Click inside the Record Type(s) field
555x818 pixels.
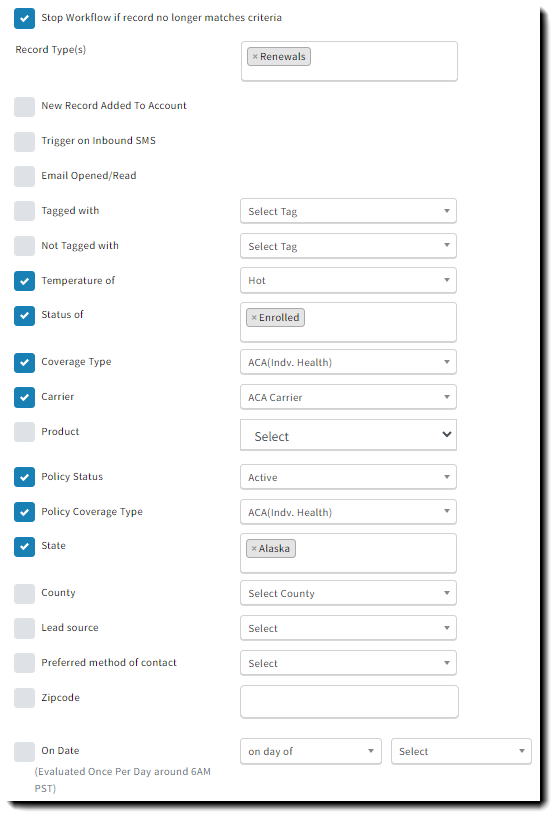[x=349, y=62]
